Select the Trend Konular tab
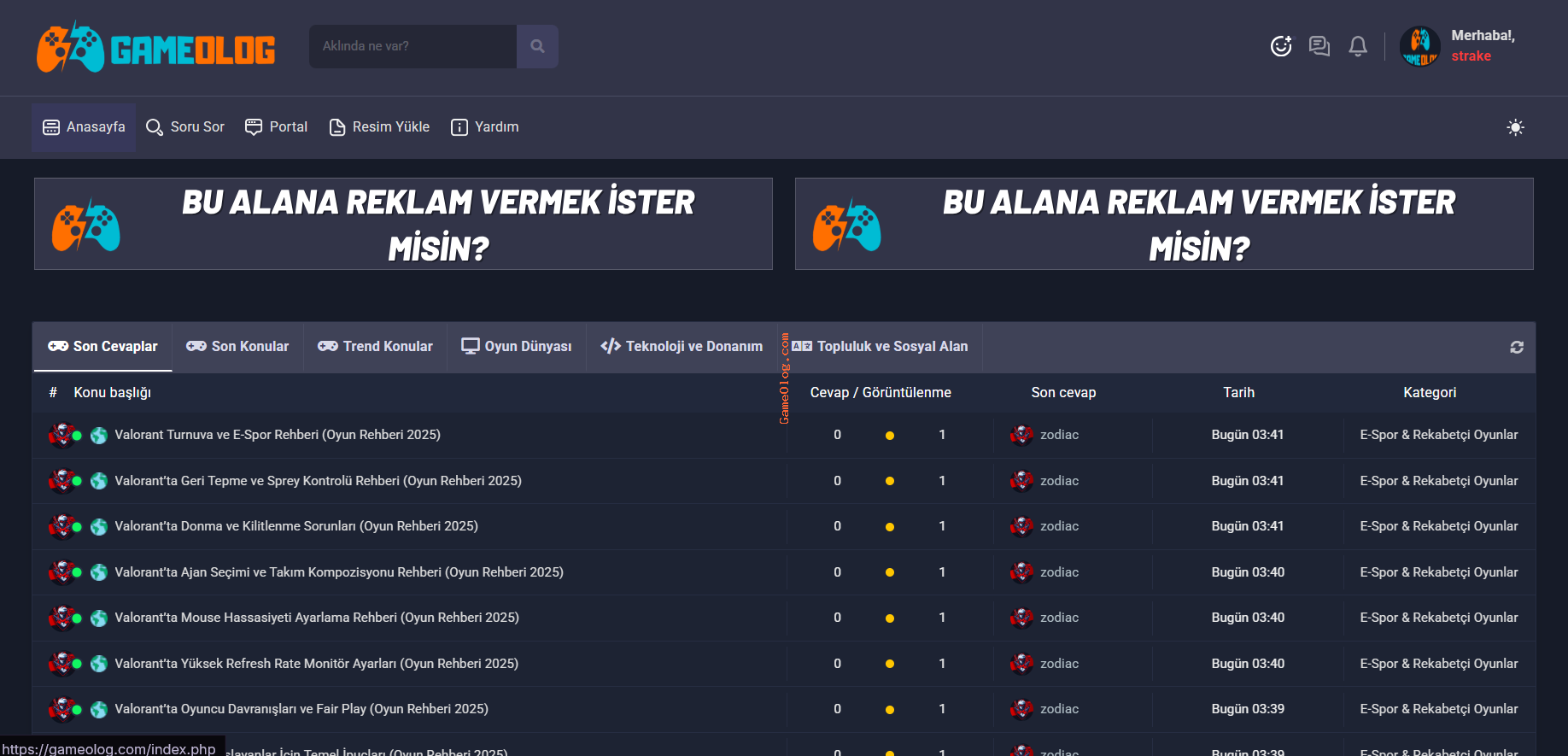 click(376, 347)
